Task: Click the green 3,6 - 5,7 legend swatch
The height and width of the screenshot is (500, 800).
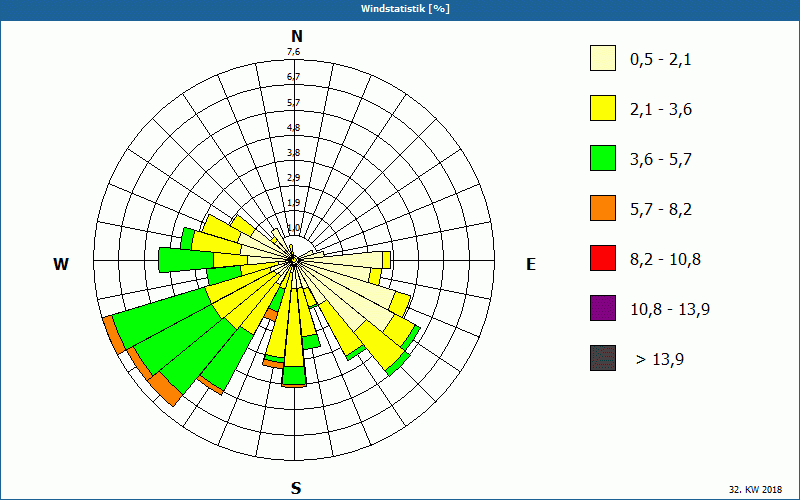Action: click(603, 158)
